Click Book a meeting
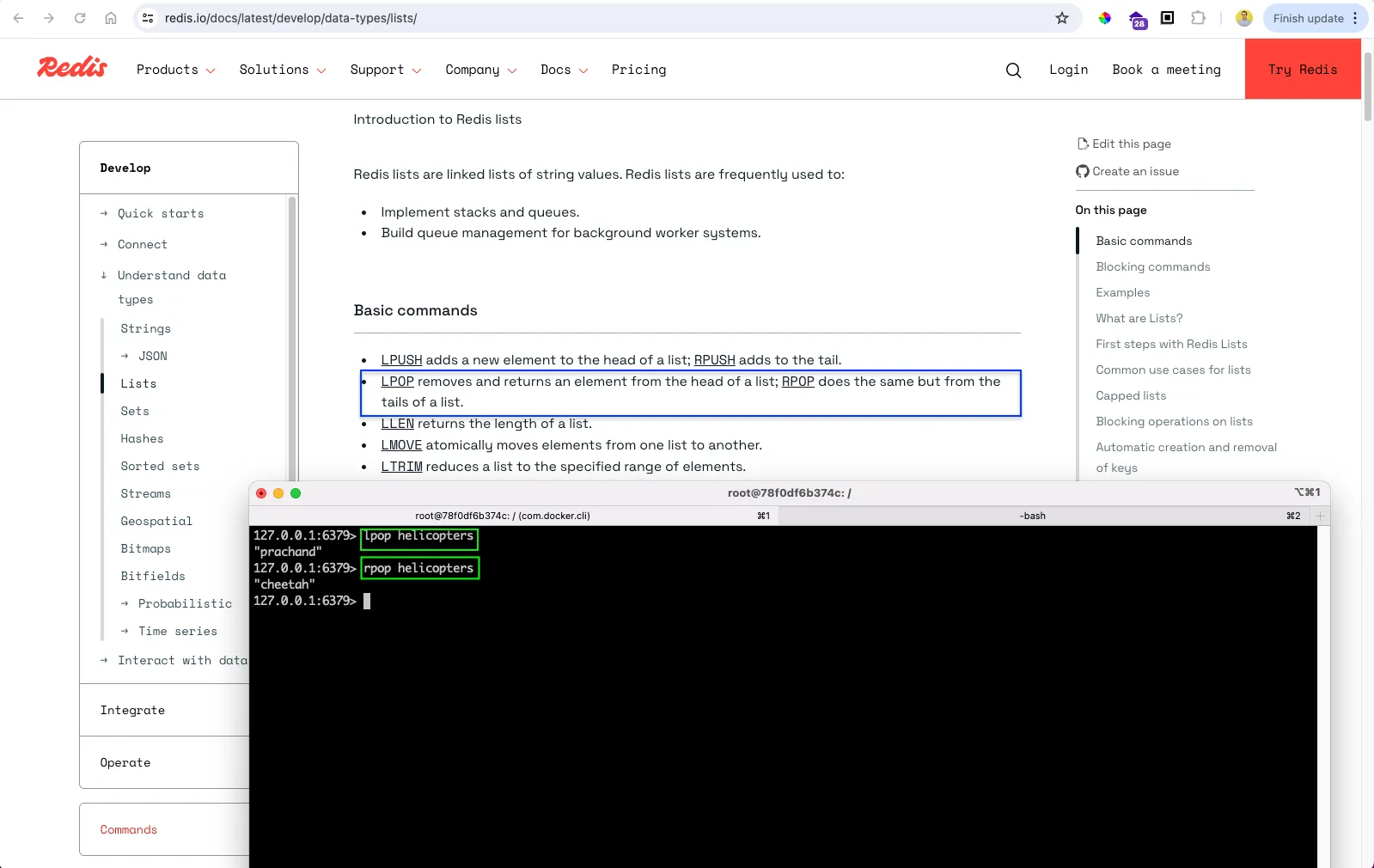Viewport: 1374px width, 868px height. (x=1166, y=70)
